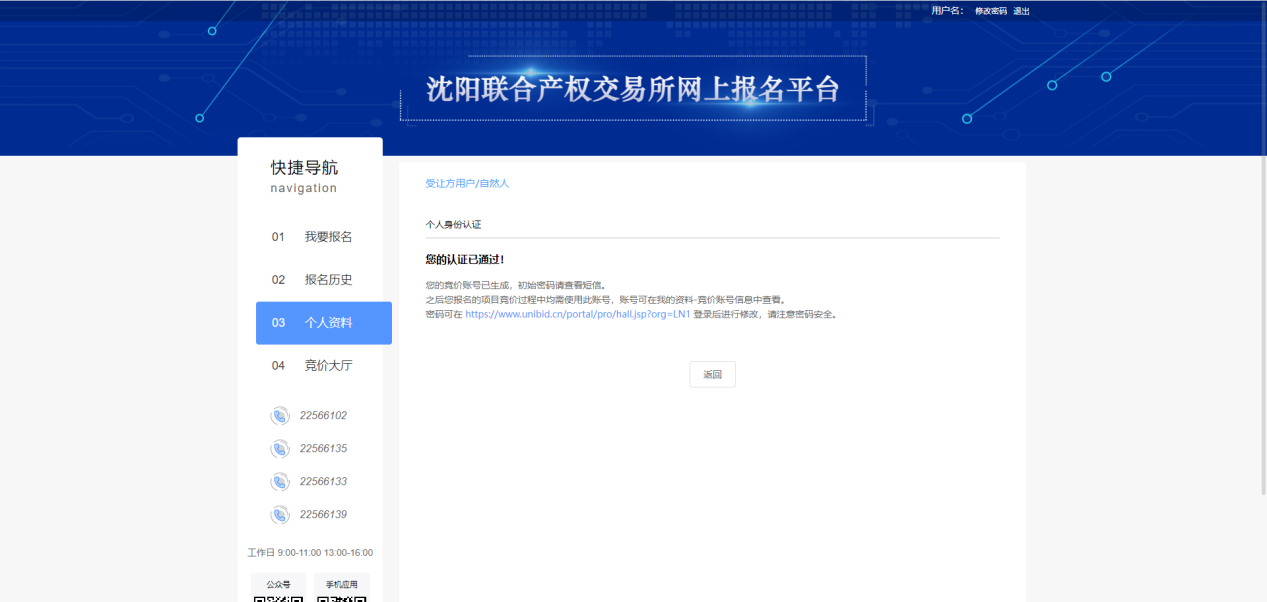Screen dimensions: 1267x602
Task: Enter the 竞价大厅 section
Action: pyautogui.click(x=328, y=366)
